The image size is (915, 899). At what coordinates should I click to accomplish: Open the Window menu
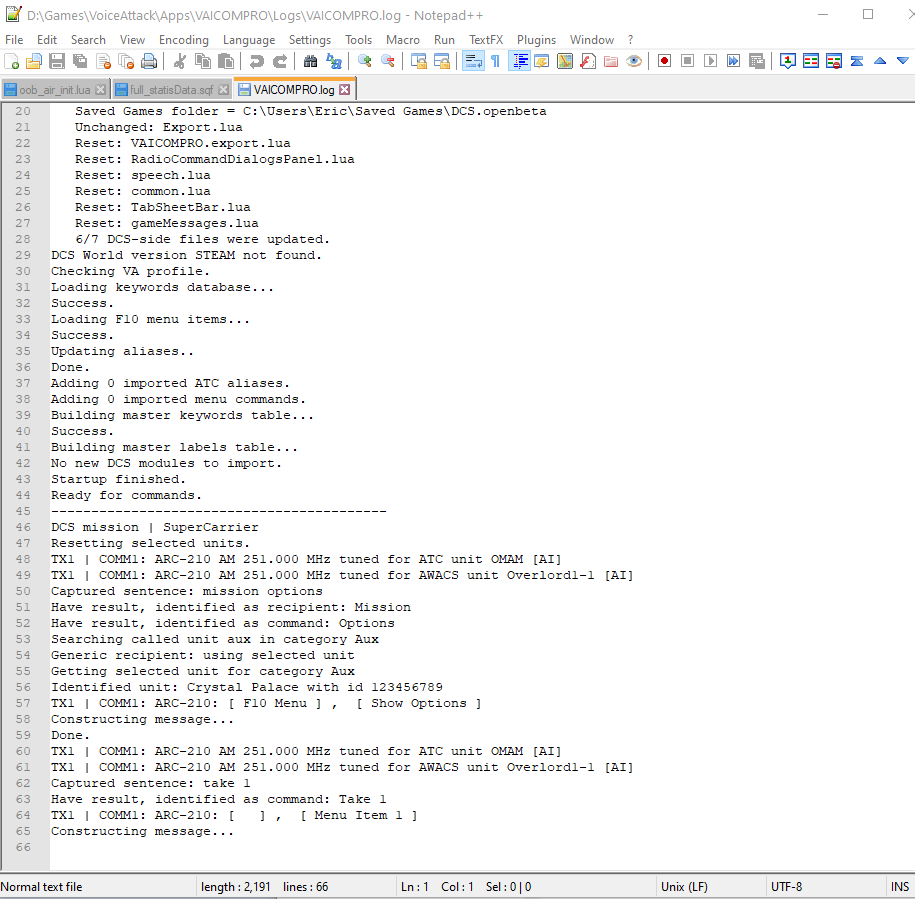click(x=592, y=40)
